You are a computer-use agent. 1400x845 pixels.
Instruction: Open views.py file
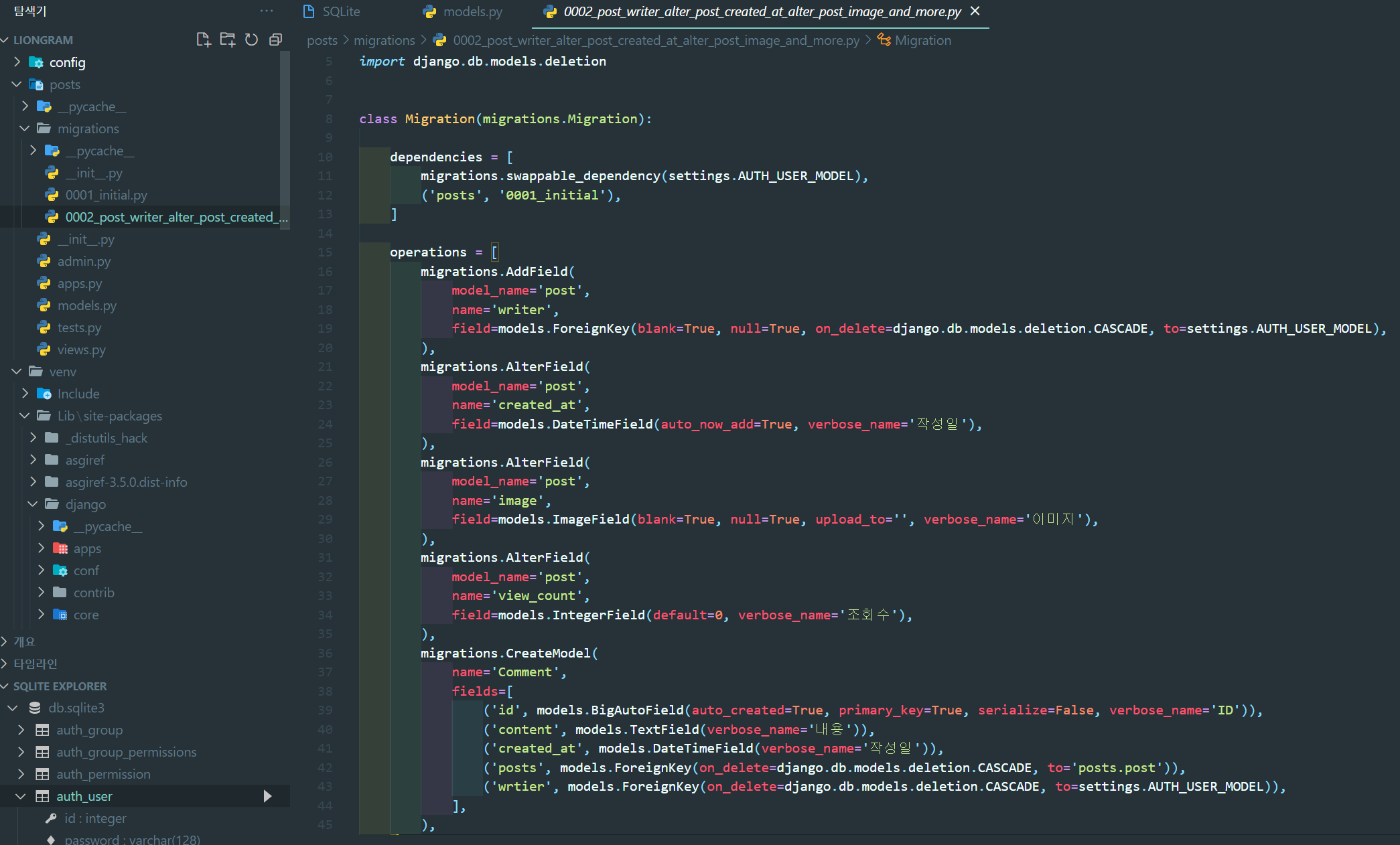click(x=81, y=350)
